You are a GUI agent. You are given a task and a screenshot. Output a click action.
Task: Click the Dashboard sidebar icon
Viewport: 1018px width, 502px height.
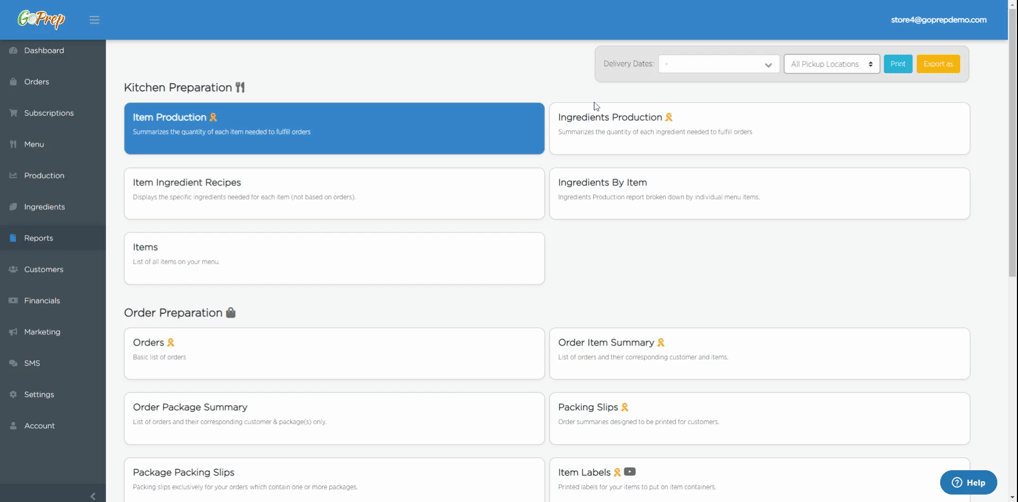pos(13,51)
